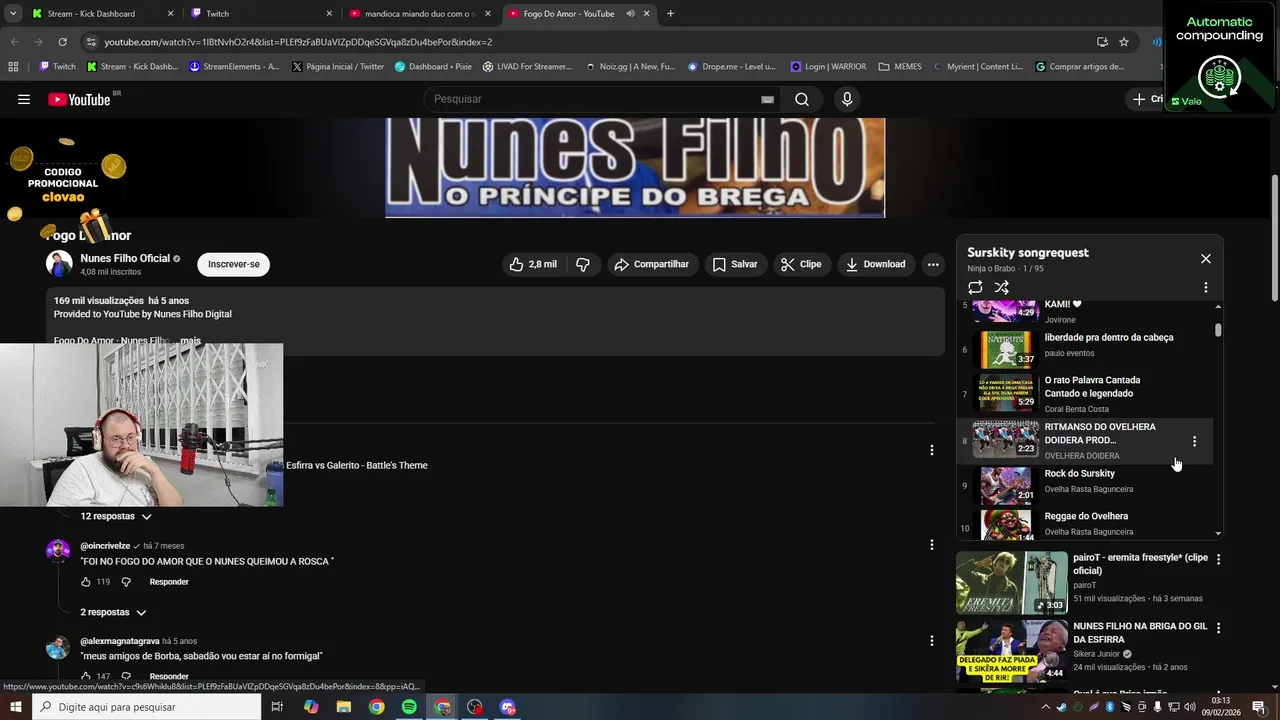Reply to @oincrivelze's comment
1280x720 pixels.
[169, 582]
